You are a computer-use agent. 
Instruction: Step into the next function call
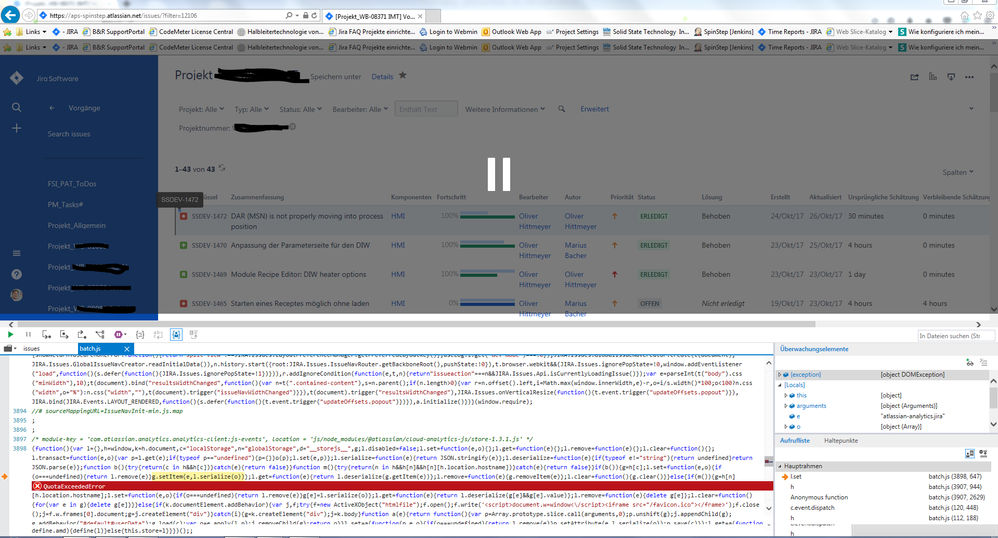tap(46, 334)
